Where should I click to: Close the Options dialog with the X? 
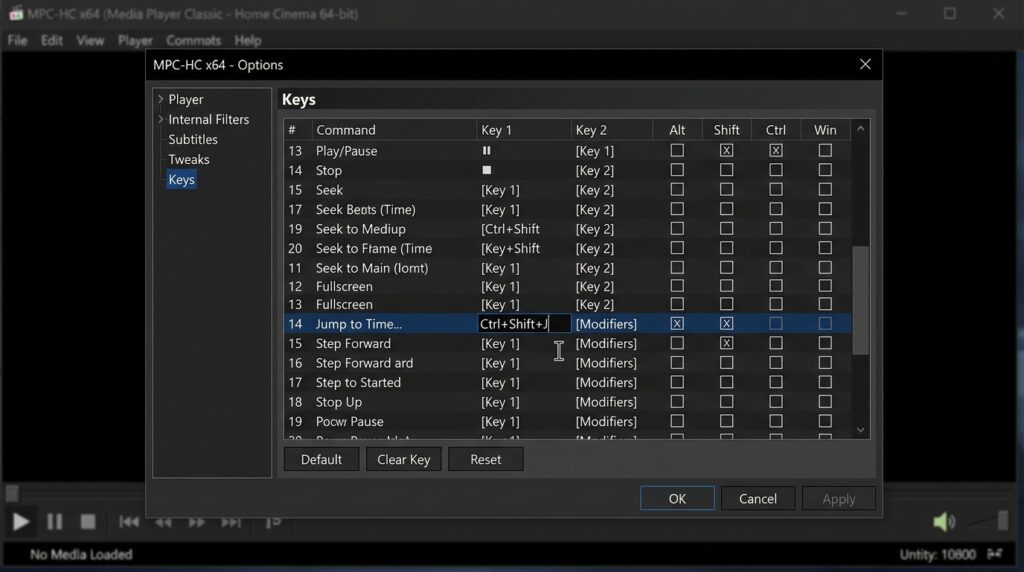[x=865, y=64]
